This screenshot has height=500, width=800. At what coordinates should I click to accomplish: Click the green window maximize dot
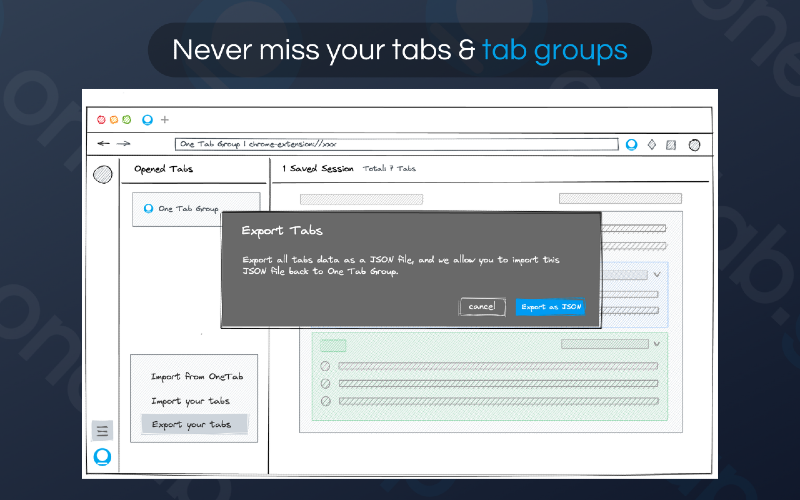pos(127,120)
